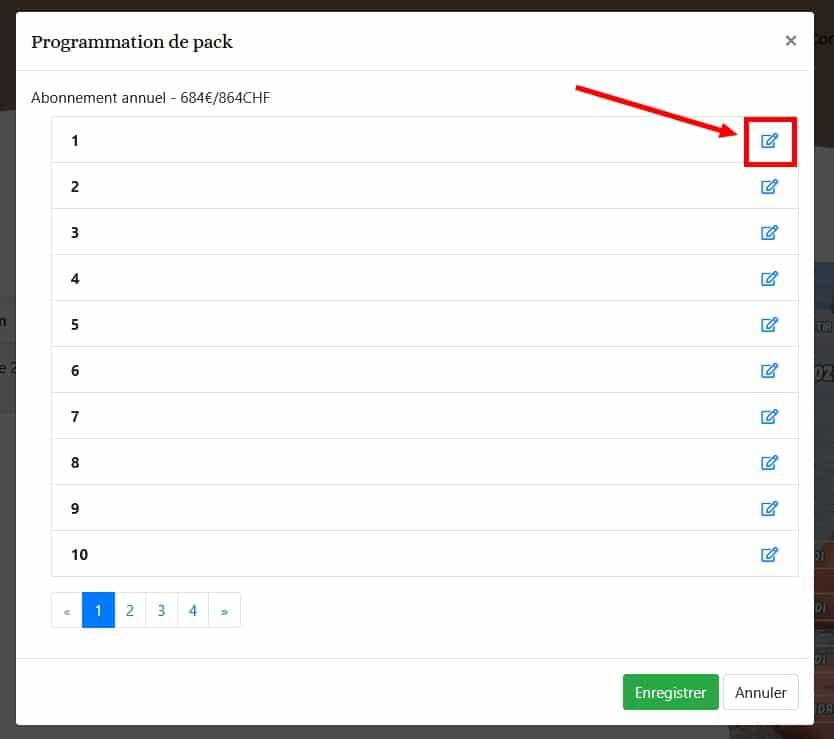Save with the green Enregistrer button
The height and width of the screenshot is (739, 834).
670,692
